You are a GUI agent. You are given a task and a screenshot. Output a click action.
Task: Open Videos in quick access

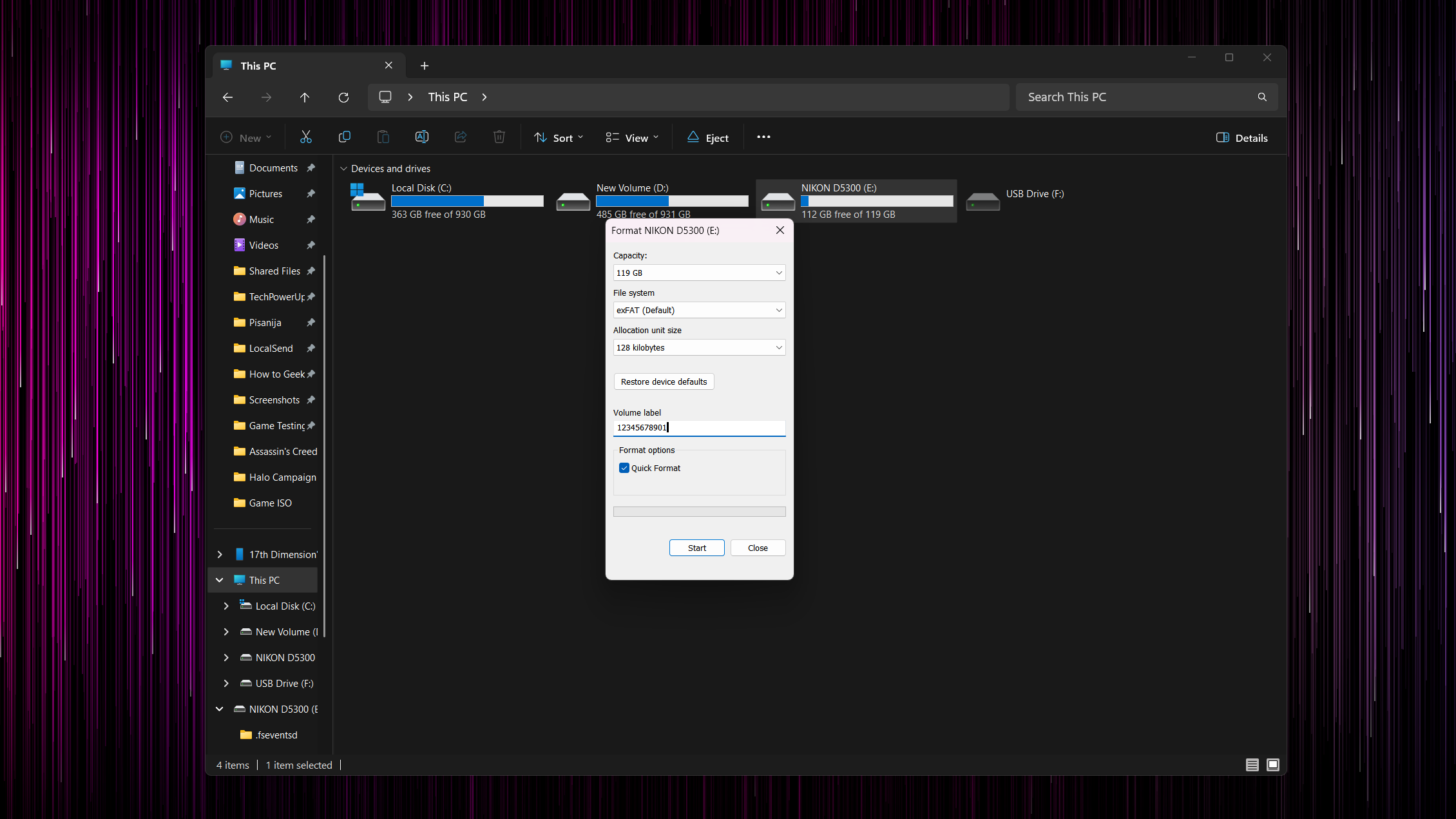pos(264,246)
